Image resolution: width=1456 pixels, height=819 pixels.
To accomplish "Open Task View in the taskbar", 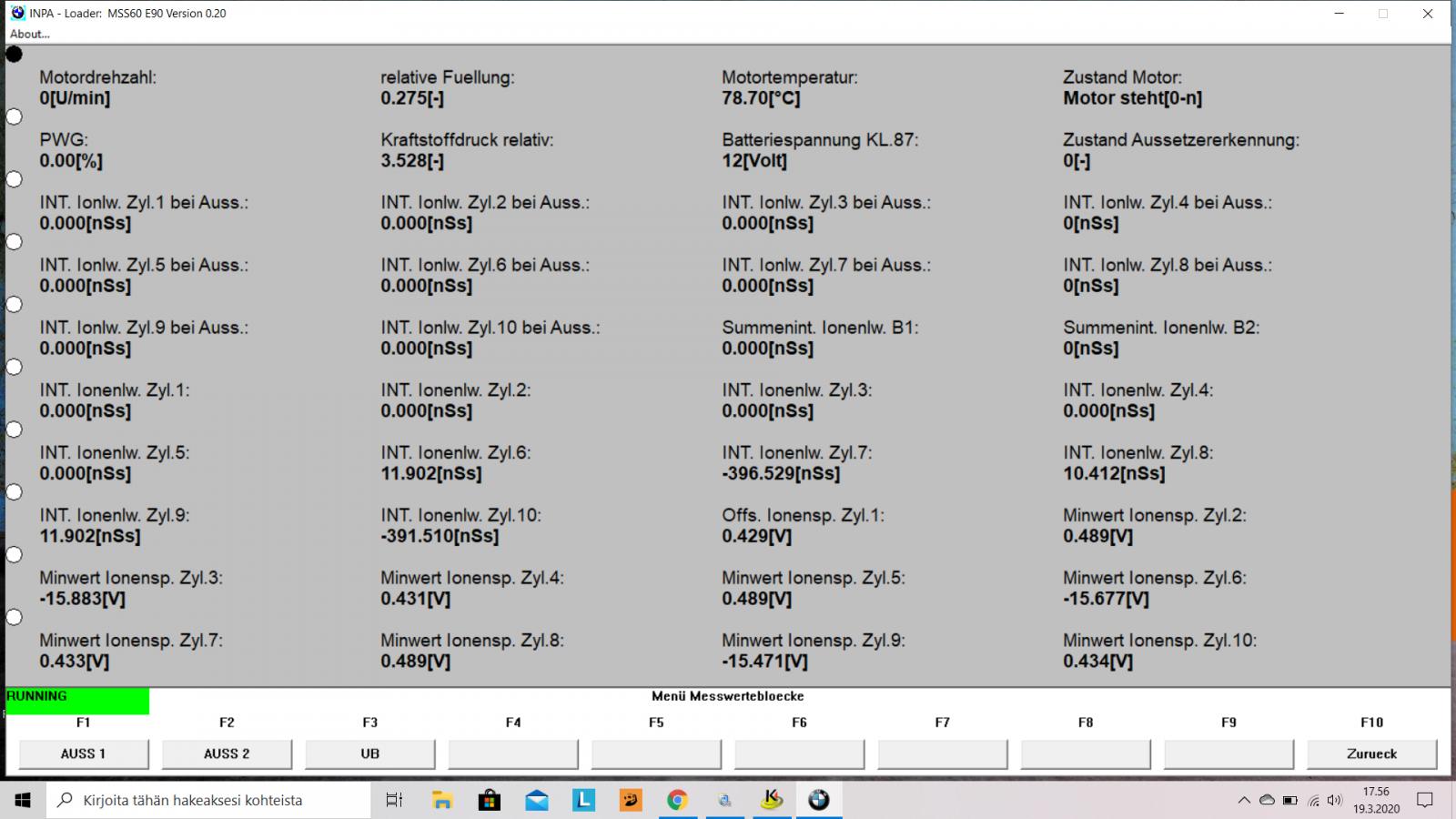I will click(x=394, y=800).
